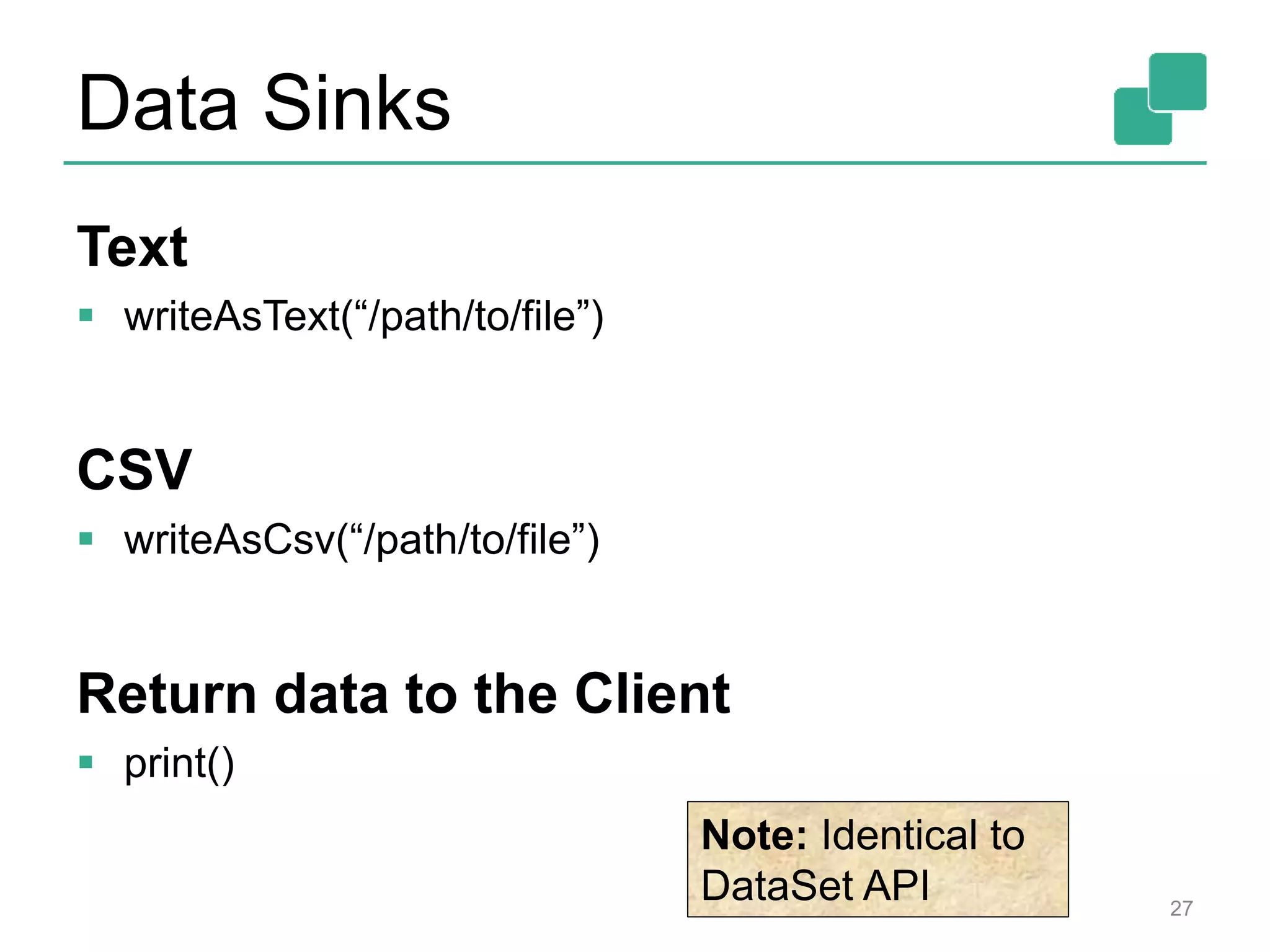Click the green bullet before print()
The image size is (1270, 952).
tap(86, 761)
